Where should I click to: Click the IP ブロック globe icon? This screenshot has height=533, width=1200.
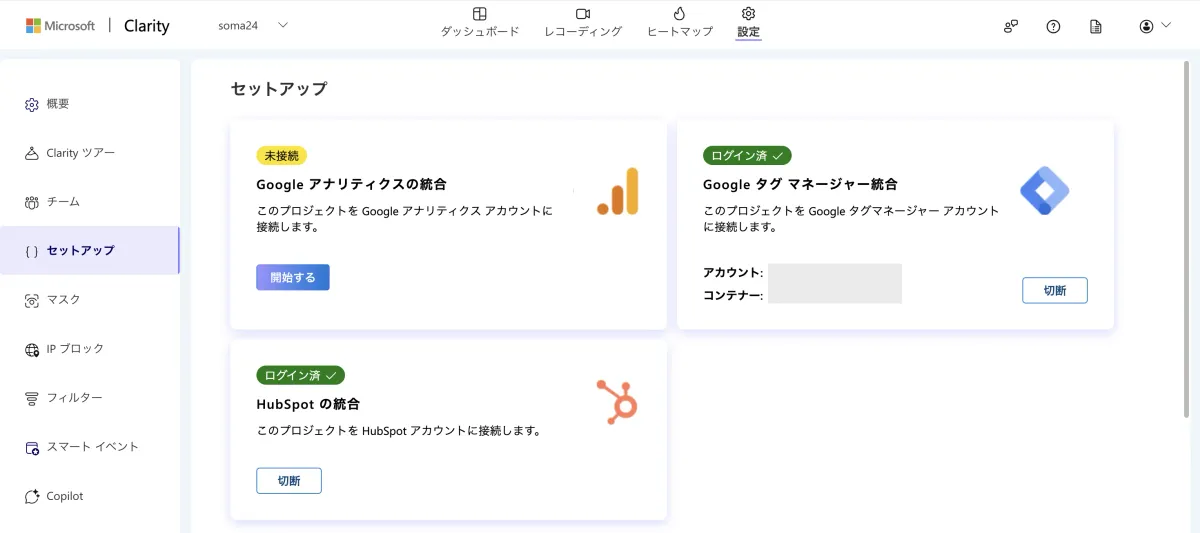[31, 349]
